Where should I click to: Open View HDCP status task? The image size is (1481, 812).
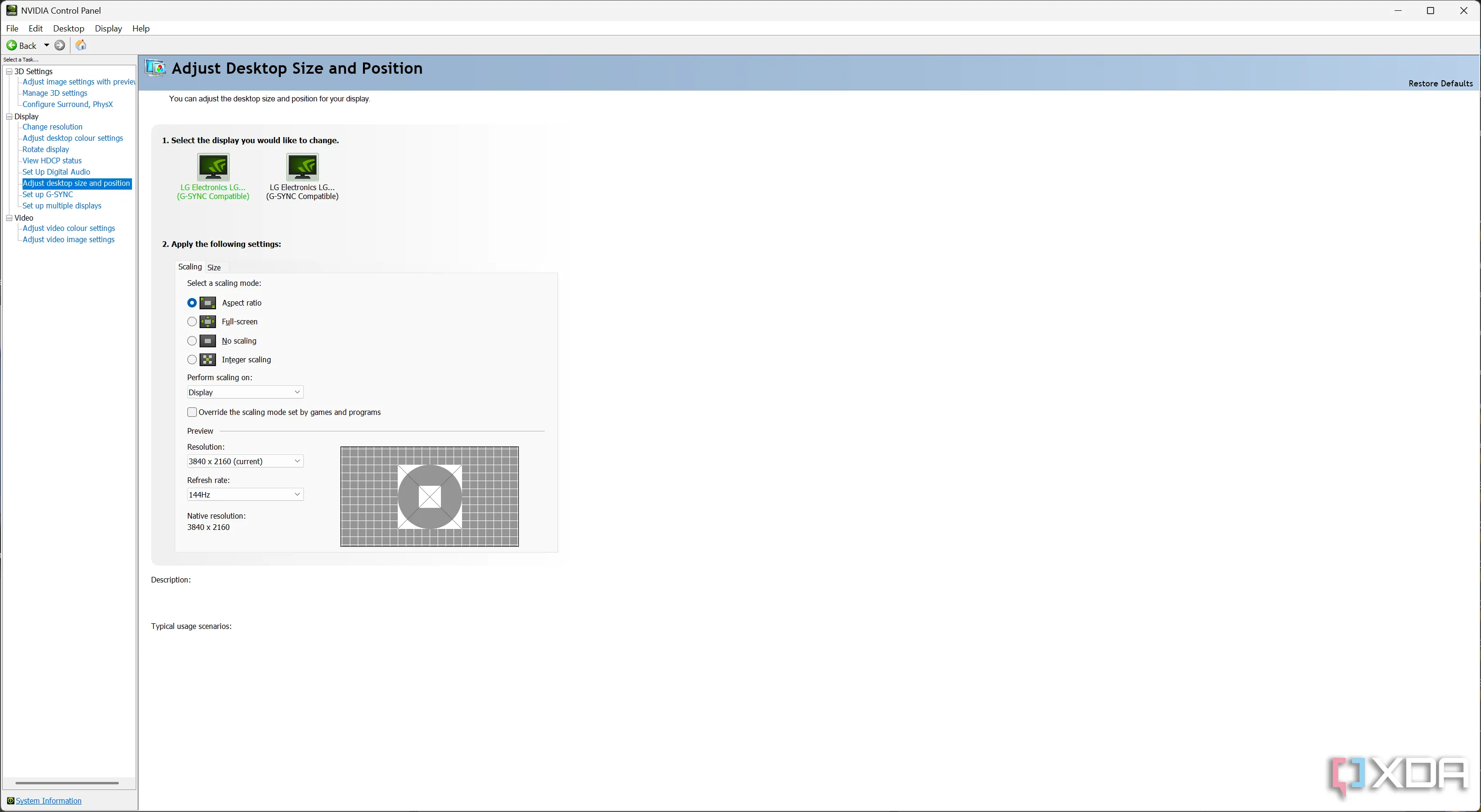pos(52,161)
